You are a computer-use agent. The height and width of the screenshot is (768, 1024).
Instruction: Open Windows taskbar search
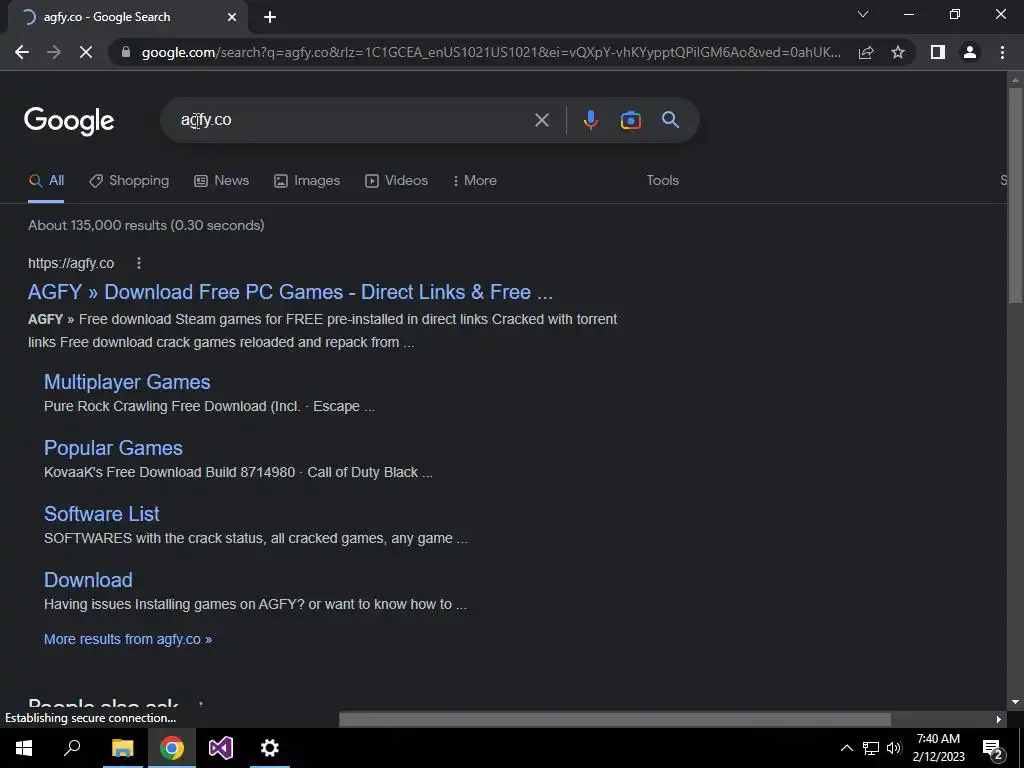[x=72, y=748]
